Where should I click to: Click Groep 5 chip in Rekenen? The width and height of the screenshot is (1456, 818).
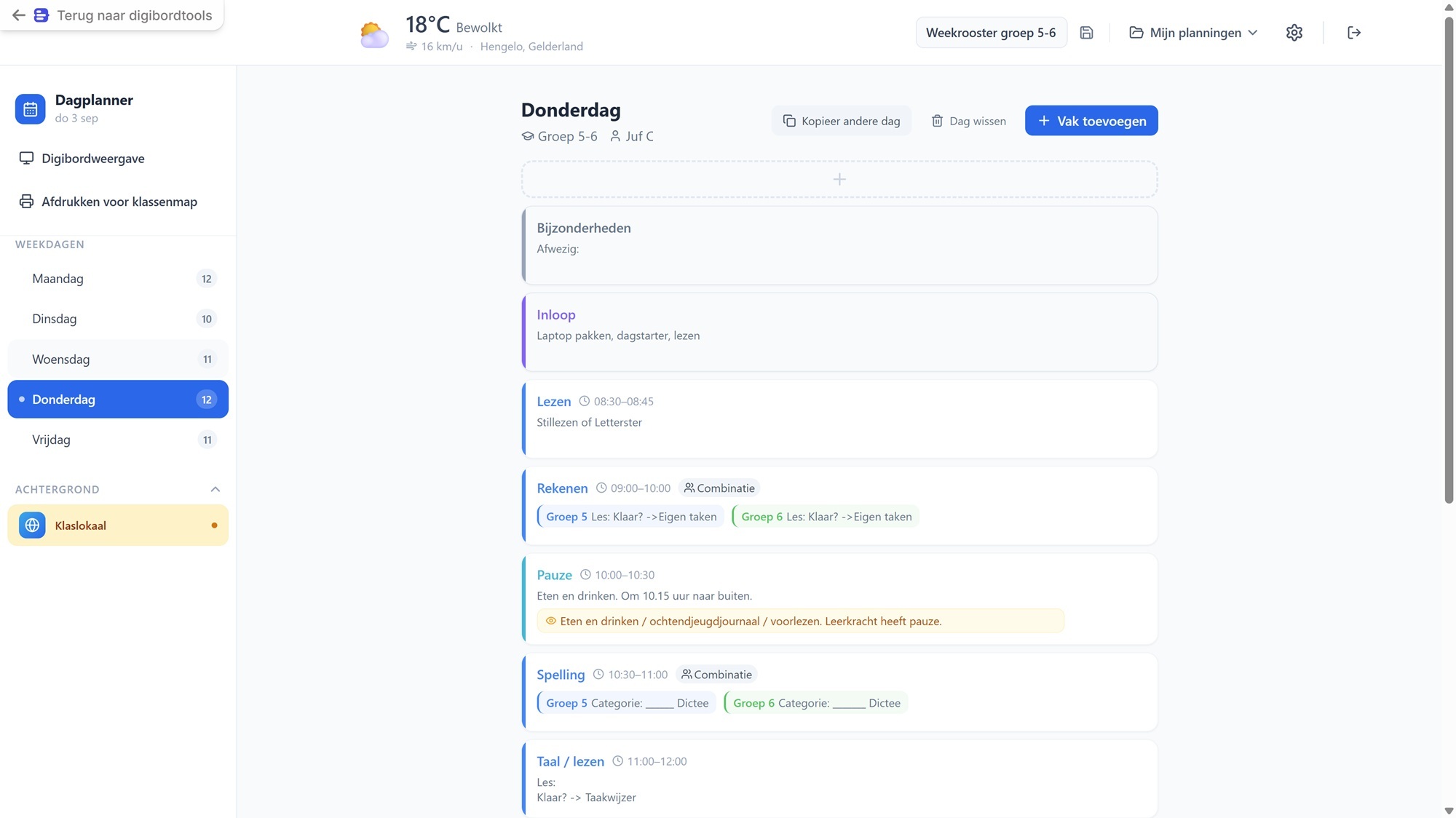pyautogui.click(x=630, y=517)
